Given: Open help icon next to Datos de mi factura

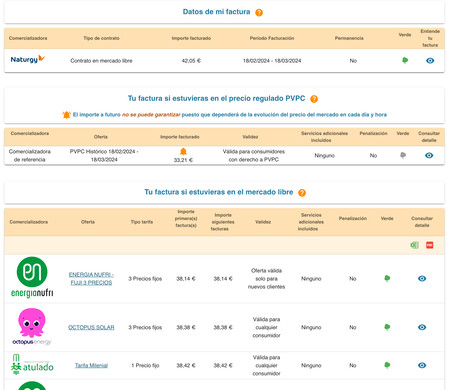Looking at the screenshot, I should (x=259, y=12).
